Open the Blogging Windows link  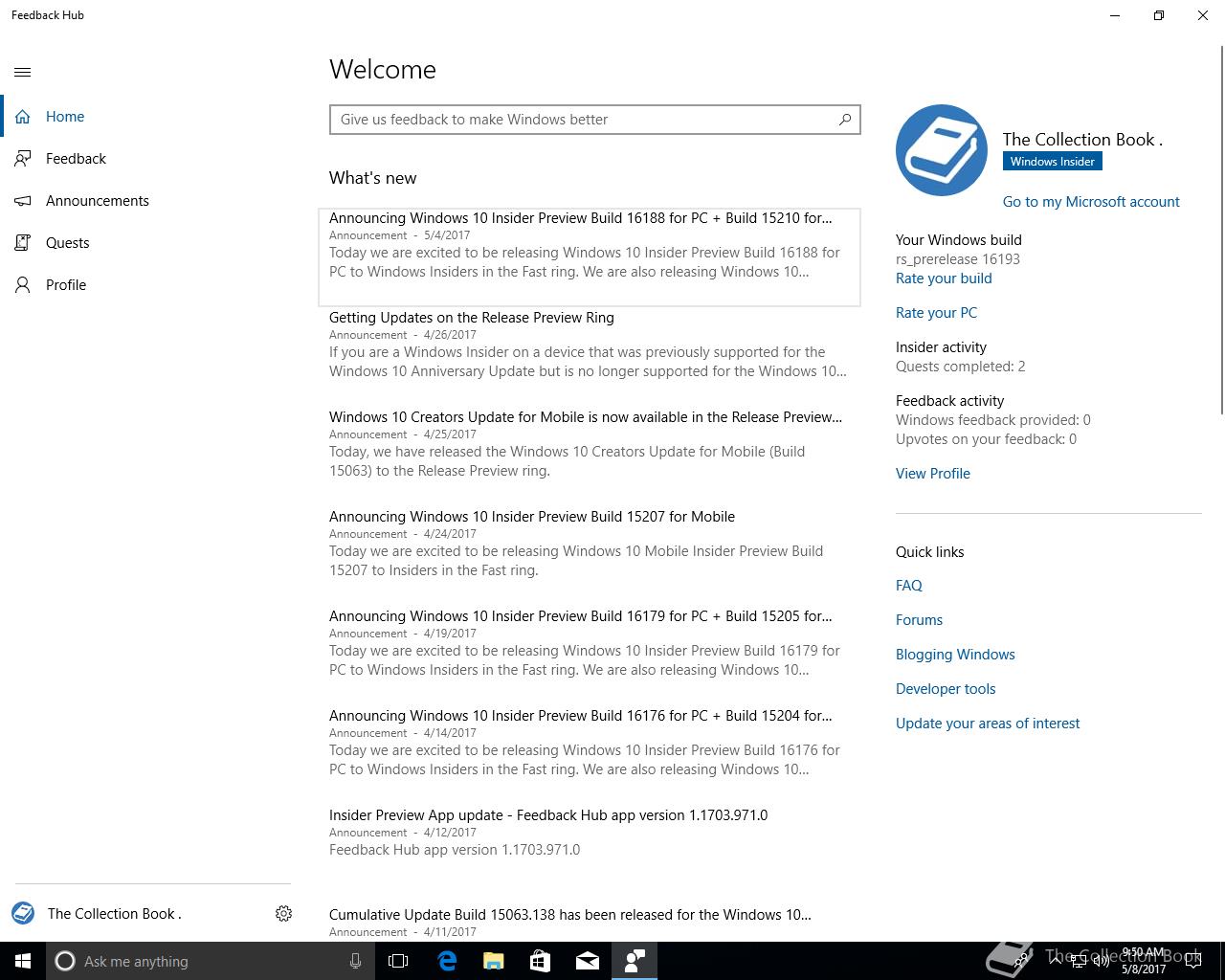(x=955, y=655)
